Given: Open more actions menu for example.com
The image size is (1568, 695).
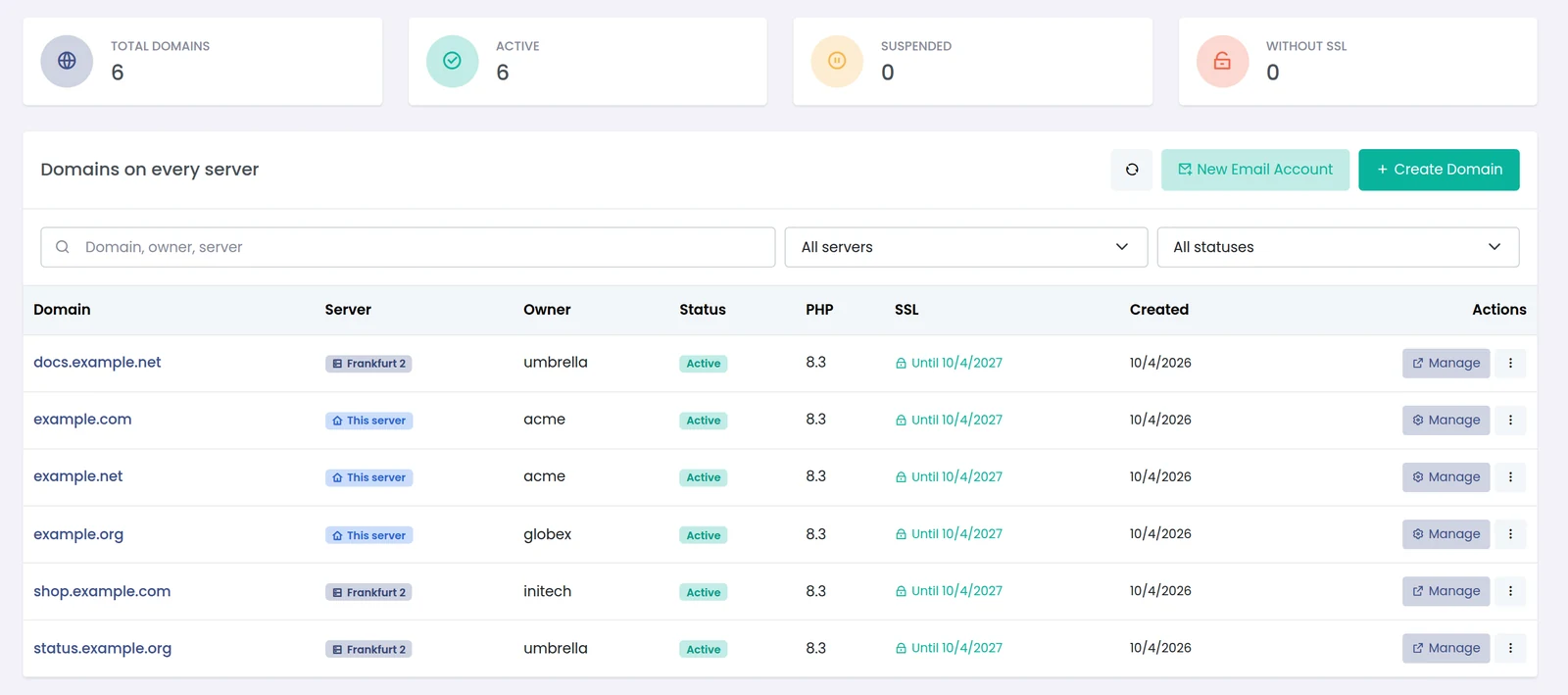Looking at the screenshot, I should pyautogui.click(x=1510, y=420).
